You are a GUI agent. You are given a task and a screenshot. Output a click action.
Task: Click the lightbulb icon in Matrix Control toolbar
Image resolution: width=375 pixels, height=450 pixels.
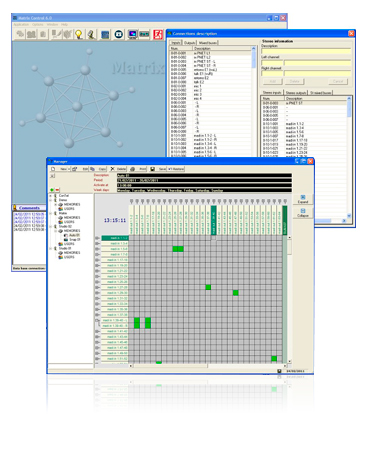[78, 34]
